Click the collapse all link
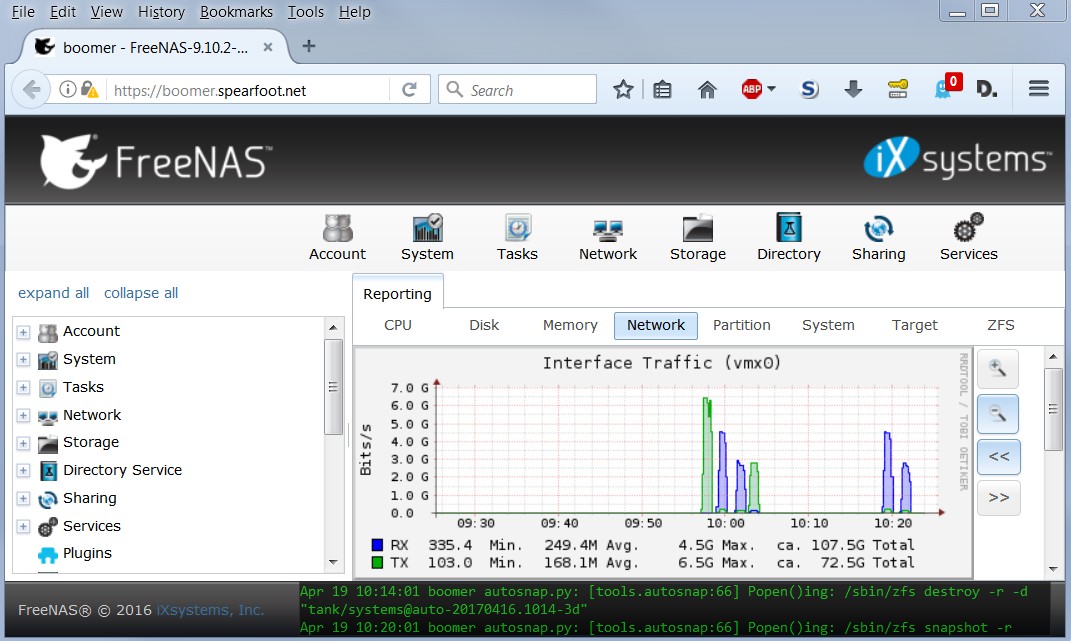1071x641 pixels. click(x=141, y=293)
